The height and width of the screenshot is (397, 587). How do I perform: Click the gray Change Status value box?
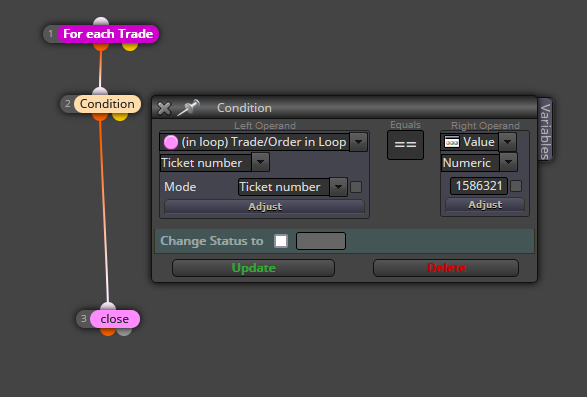pos(321,241)
